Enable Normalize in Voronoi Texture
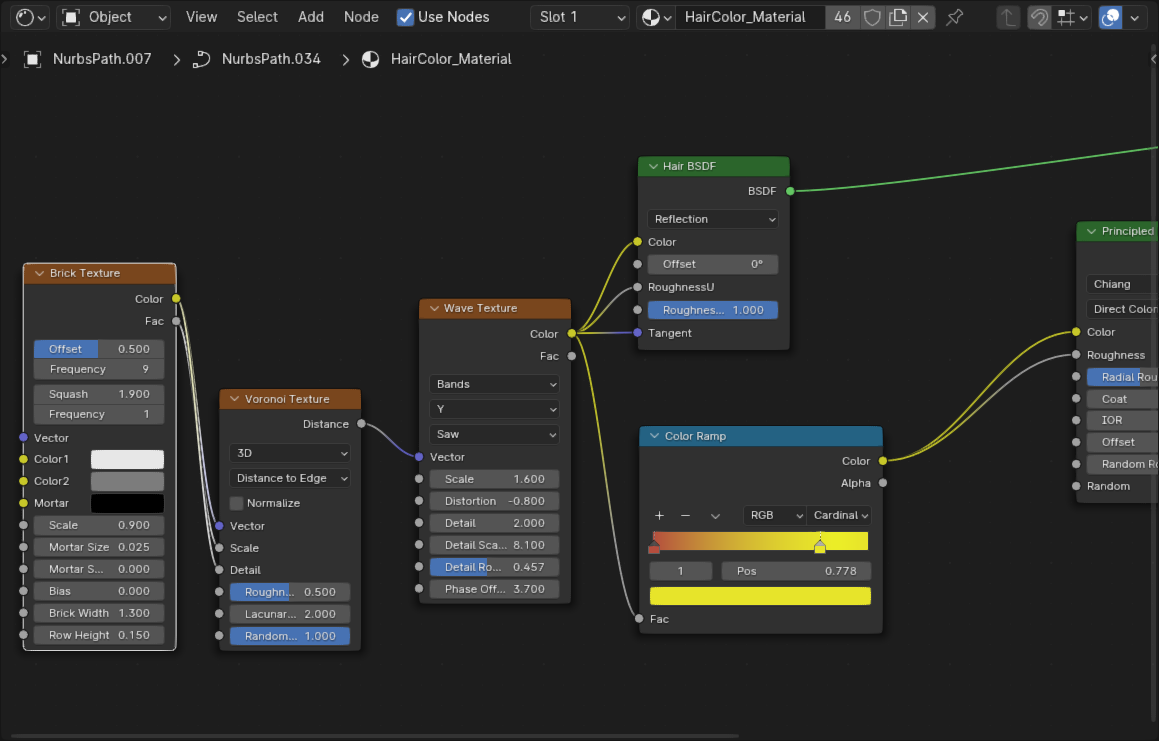The image size is (1159, 741). 237,503
